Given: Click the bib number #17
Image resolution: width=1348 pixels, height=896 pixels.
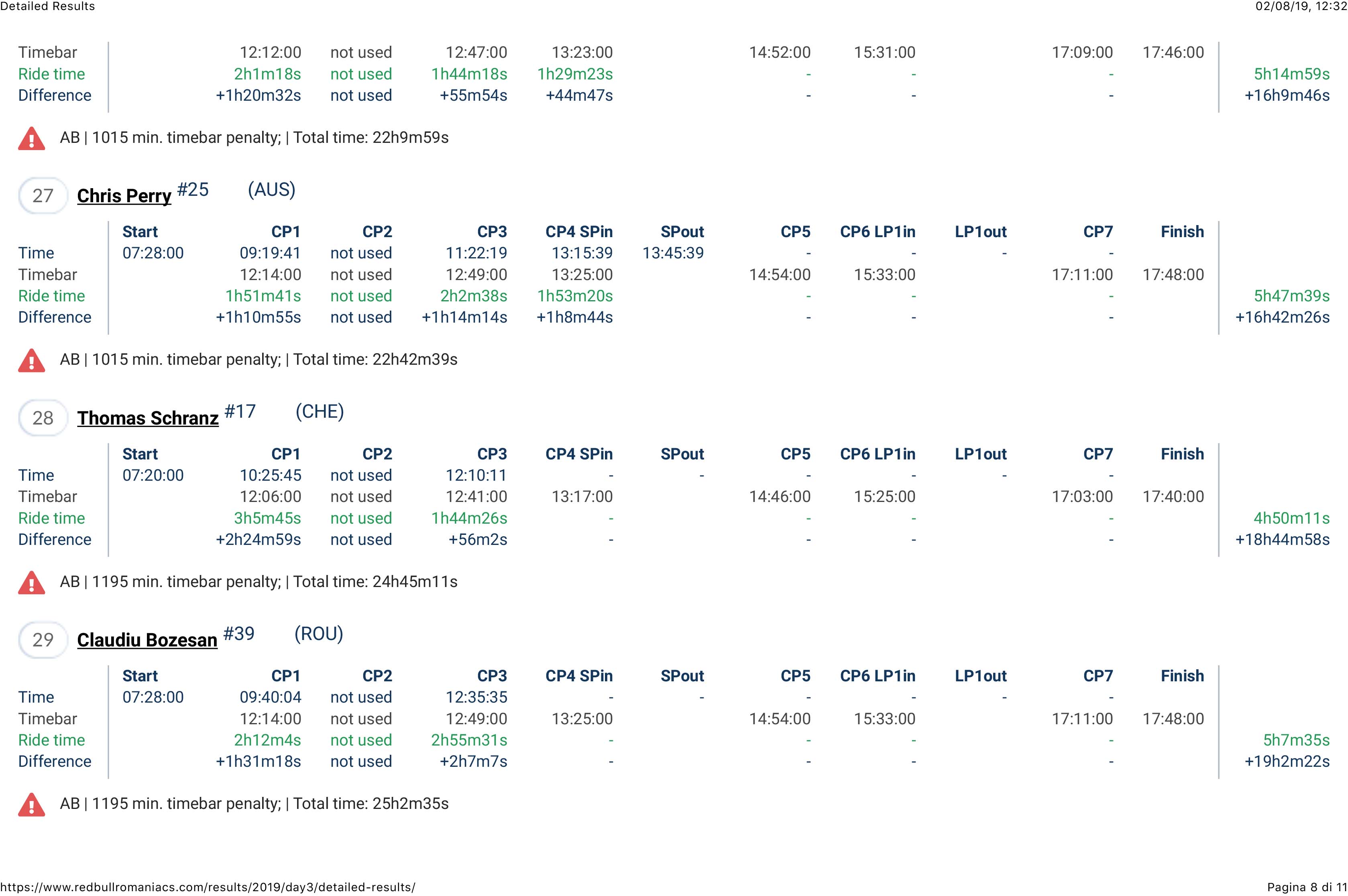Looking at the screenshot, I should (x=240, y=411).
